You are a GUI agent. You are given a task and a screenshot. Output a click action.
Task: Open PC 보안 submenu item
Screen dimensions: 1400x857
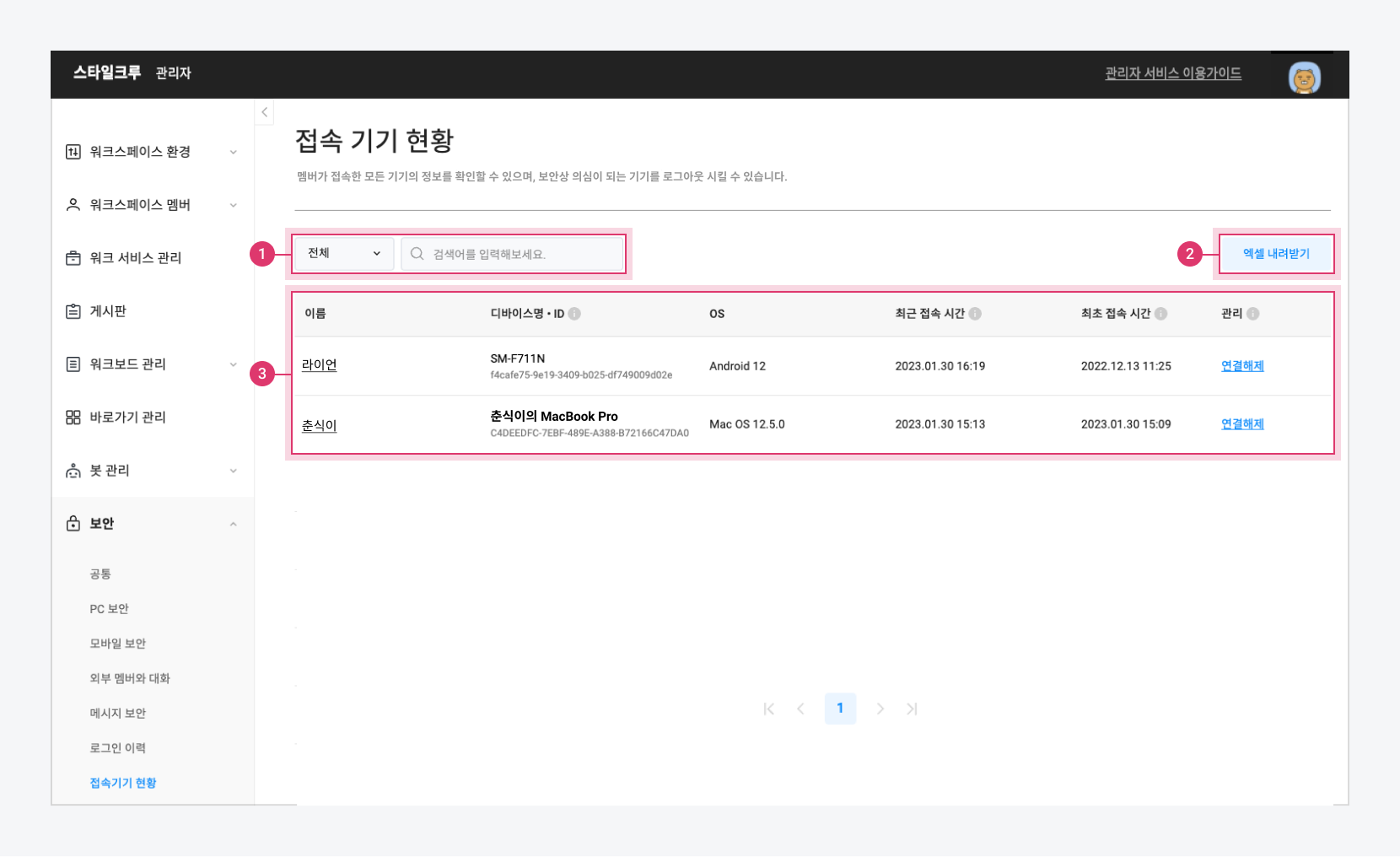pos(110,609)
